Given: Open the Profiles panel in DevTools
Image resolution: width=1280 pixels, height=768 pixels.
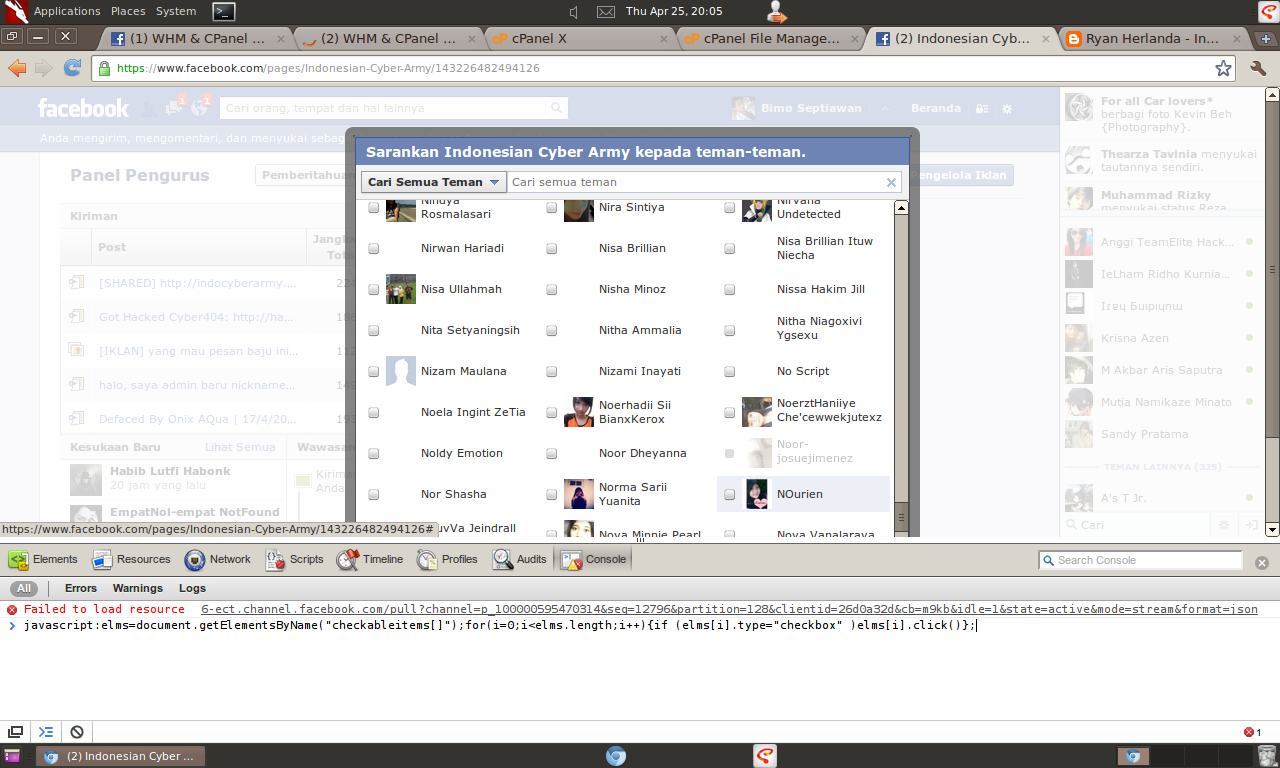Looking at the screenshot, I should click(x=447, y=559).
